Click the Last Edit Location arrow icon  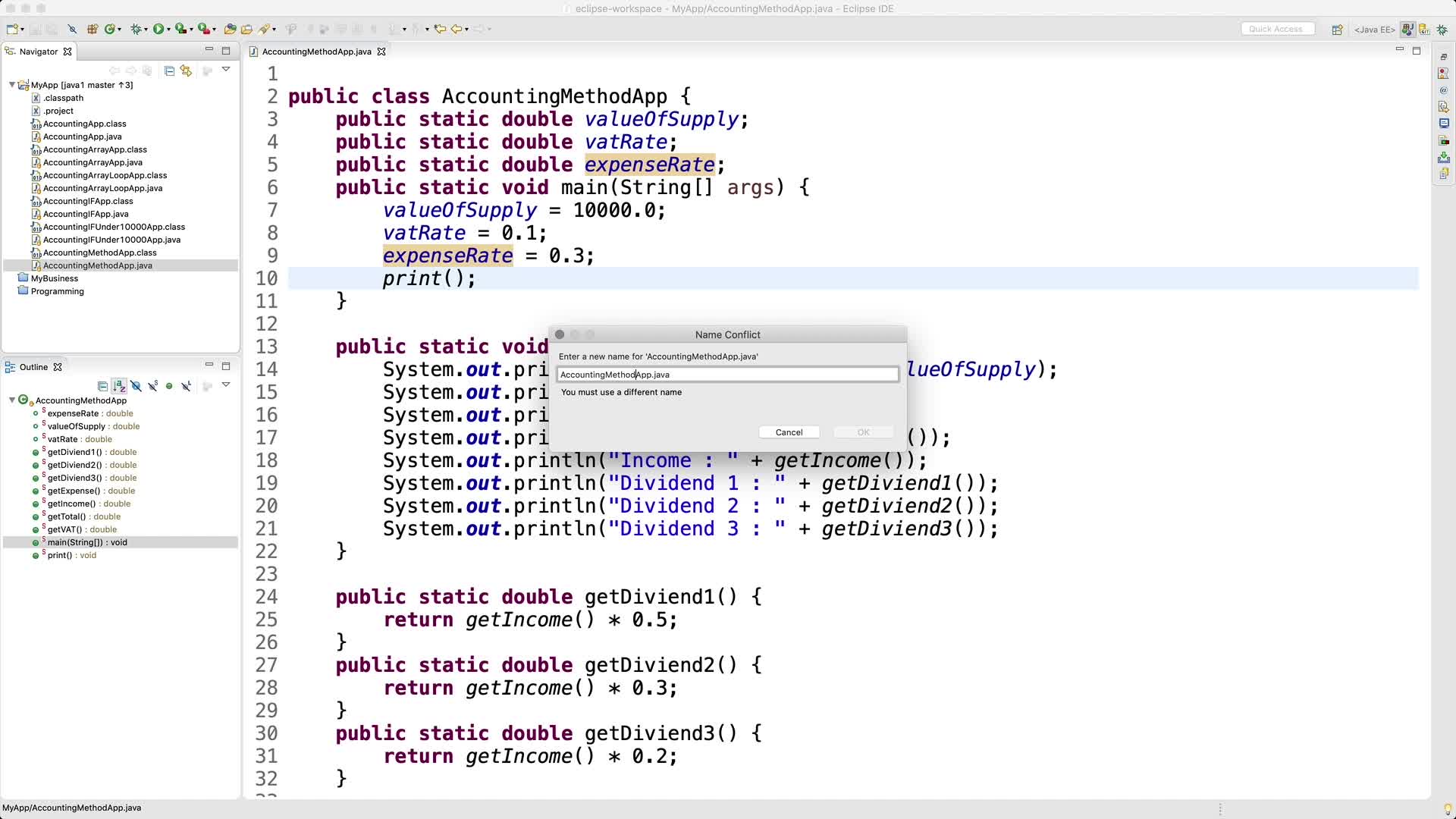[x=440, y=30]
